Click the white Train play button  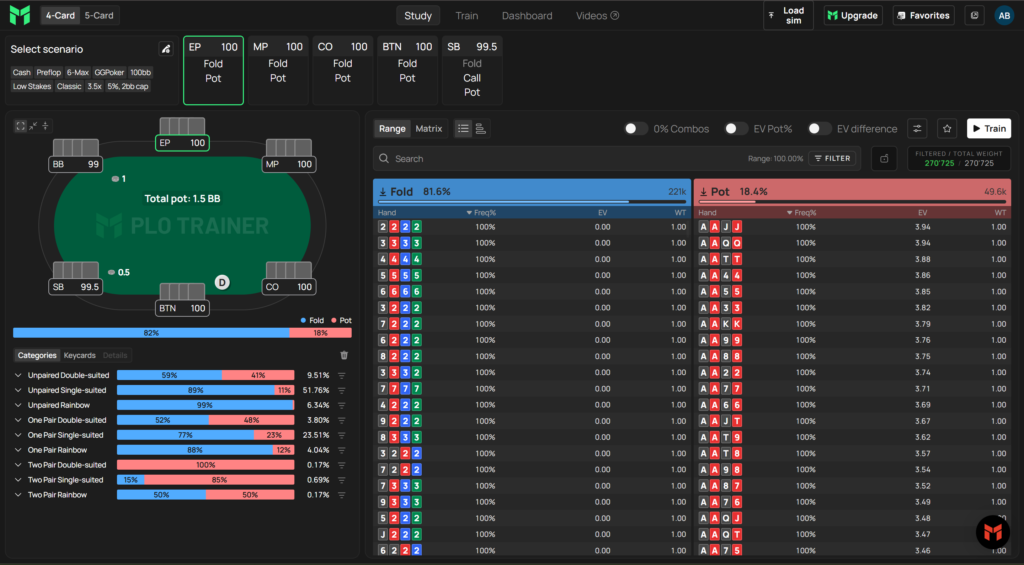pos(989,129)
